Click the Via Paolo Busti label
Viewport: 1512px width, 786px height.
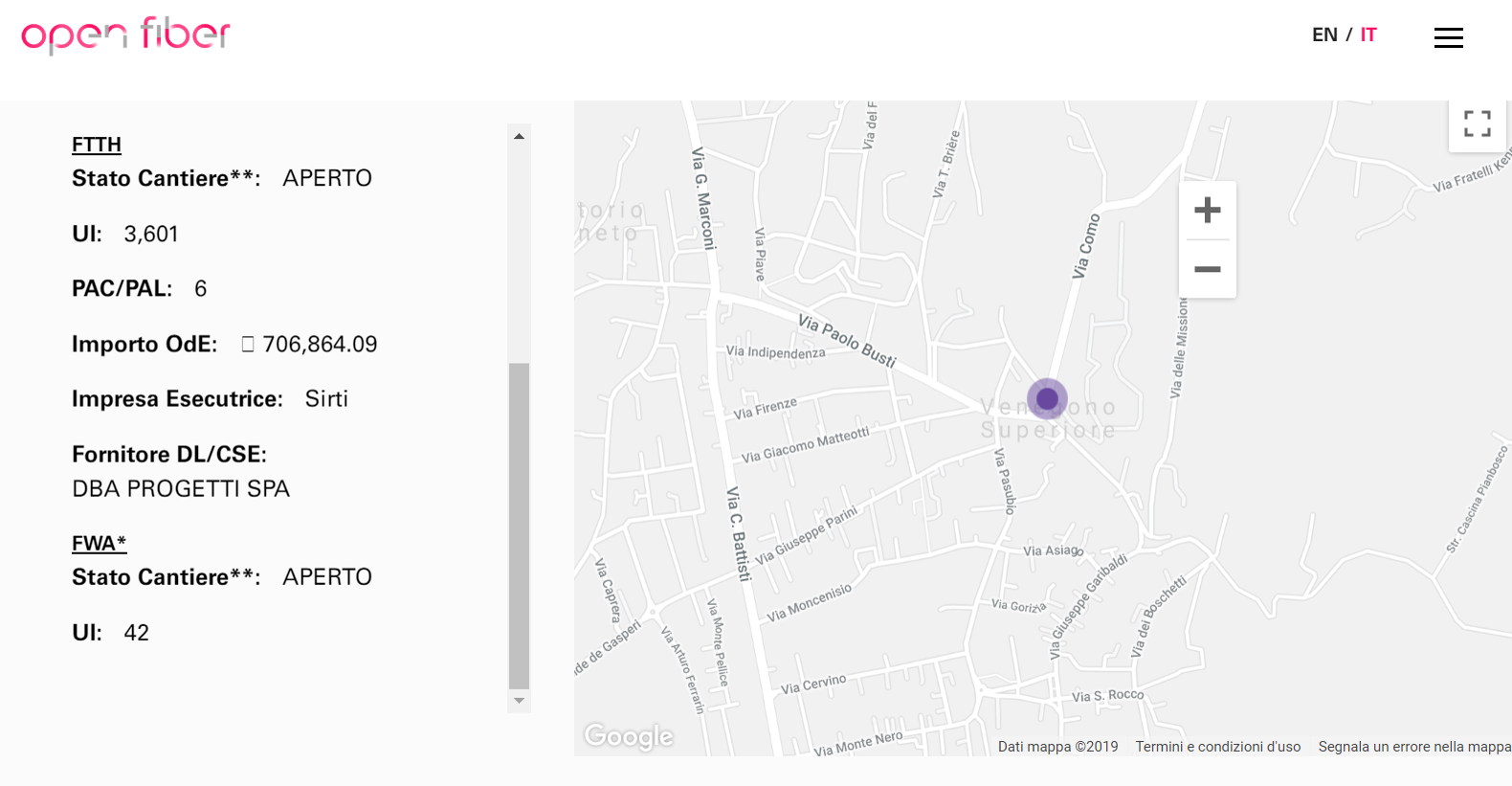[x=847, y=341]
